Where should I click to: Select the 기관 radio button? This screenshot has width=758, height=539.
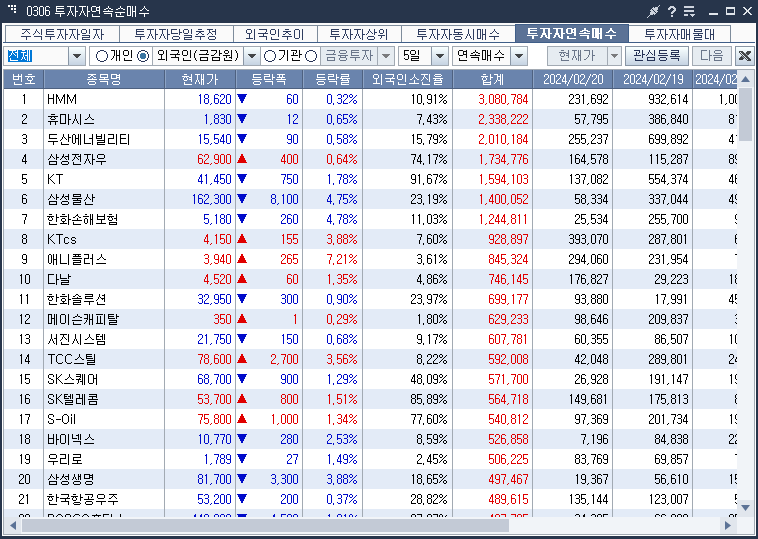[270, 56]
